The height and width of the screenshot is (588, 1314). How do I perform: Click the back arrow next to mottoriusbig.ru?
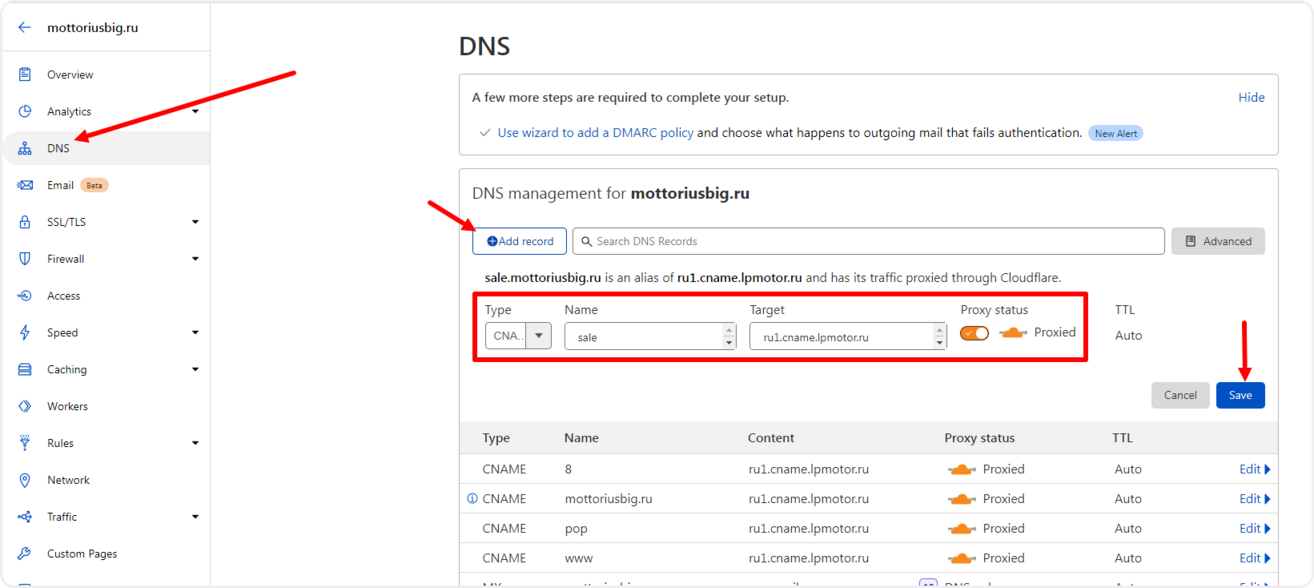pyautogui.click(x=25, y=28)
